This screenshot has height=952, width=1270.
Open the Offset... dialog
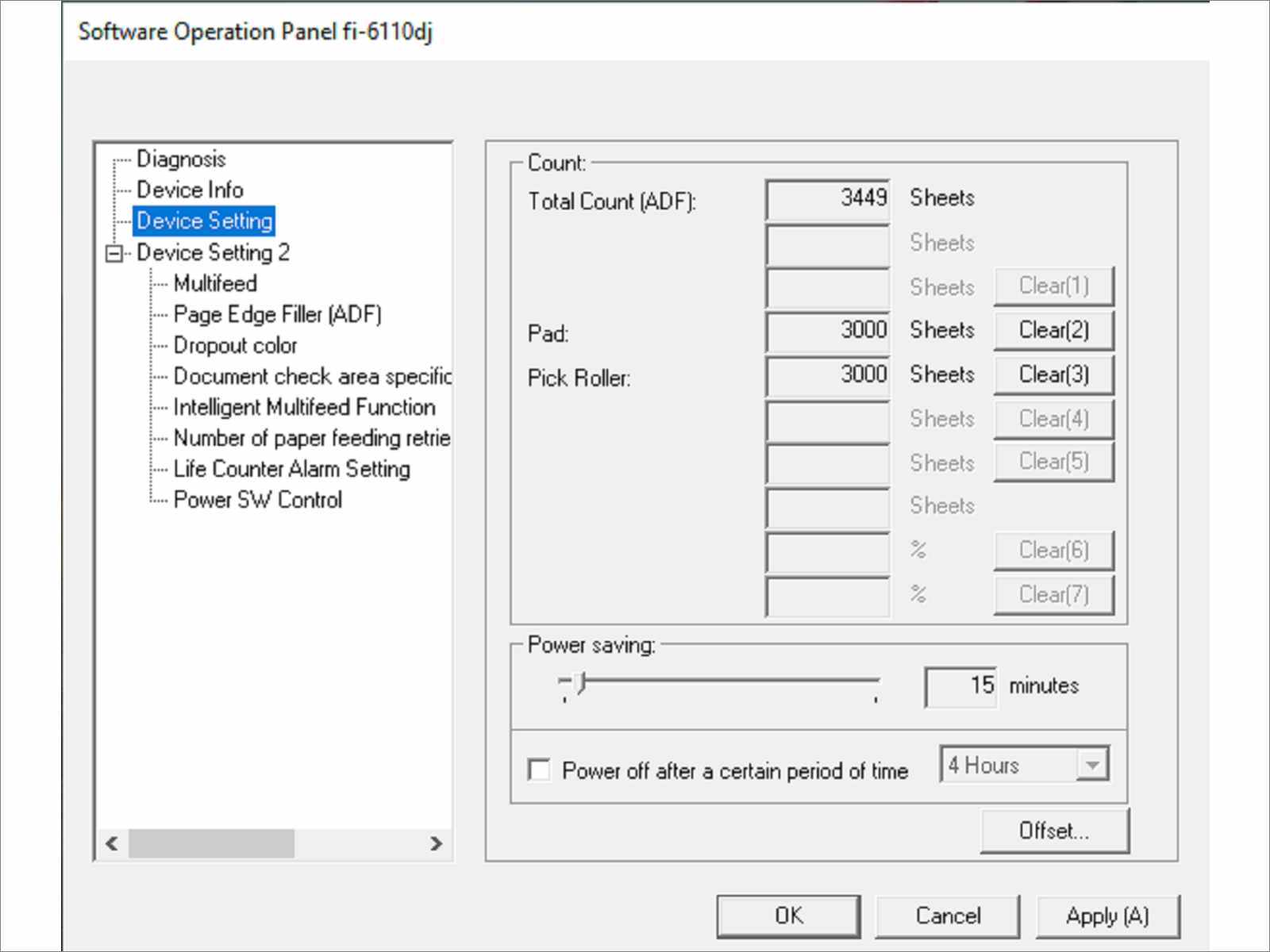[1054, 831]
